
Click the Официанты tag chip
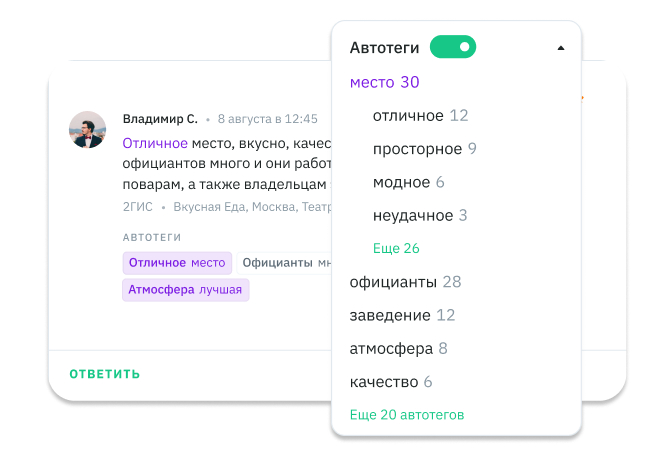(x=285, y=263)
